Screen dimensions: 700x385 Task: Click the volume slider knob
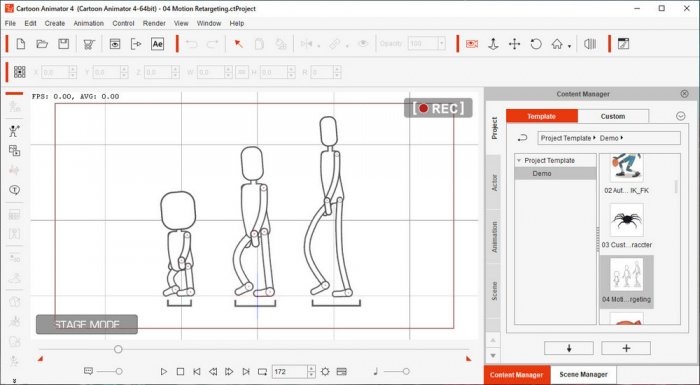(x=406, y=371)
